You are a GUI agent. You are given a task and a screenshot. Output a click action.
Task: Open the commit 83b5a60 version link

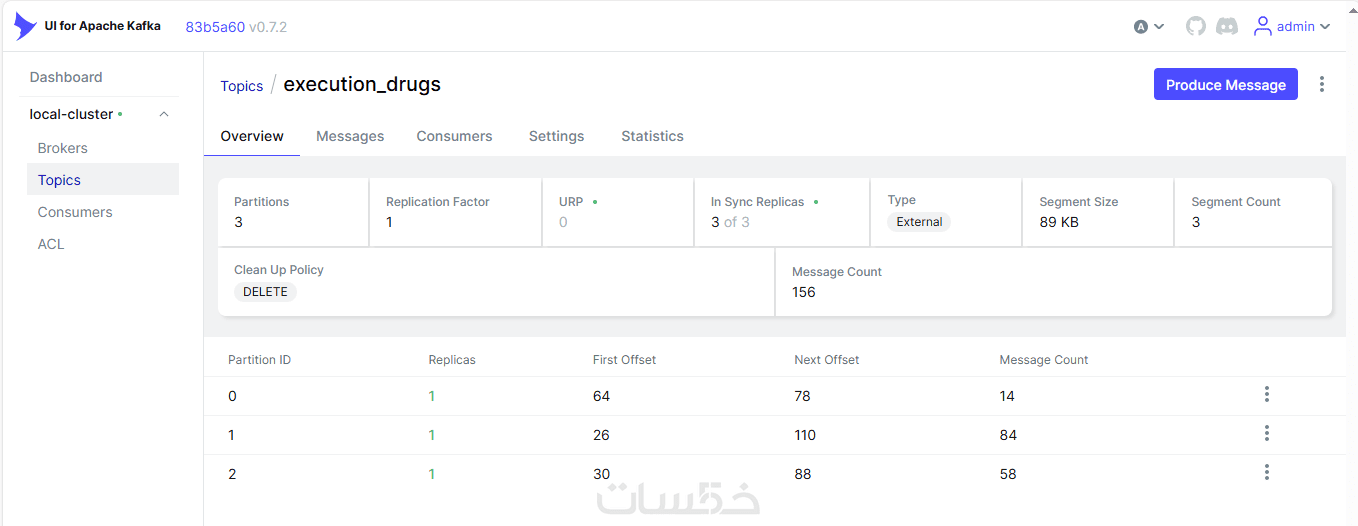215,27
